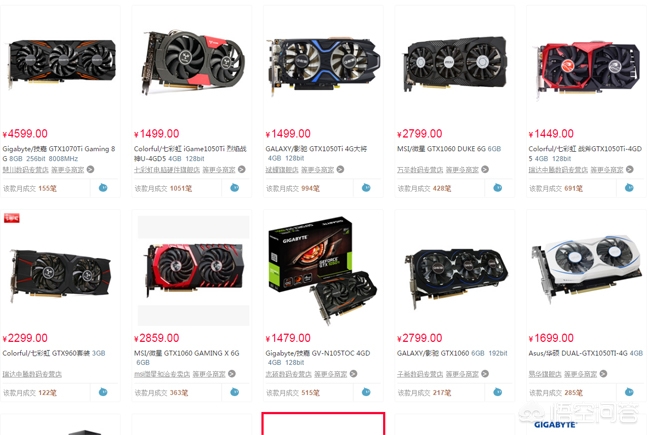The width and height of the screenshot is (650, 435).
Task: Open the MSI GTX1060 GAMING X 6G title link
Action: click(187, 357)
